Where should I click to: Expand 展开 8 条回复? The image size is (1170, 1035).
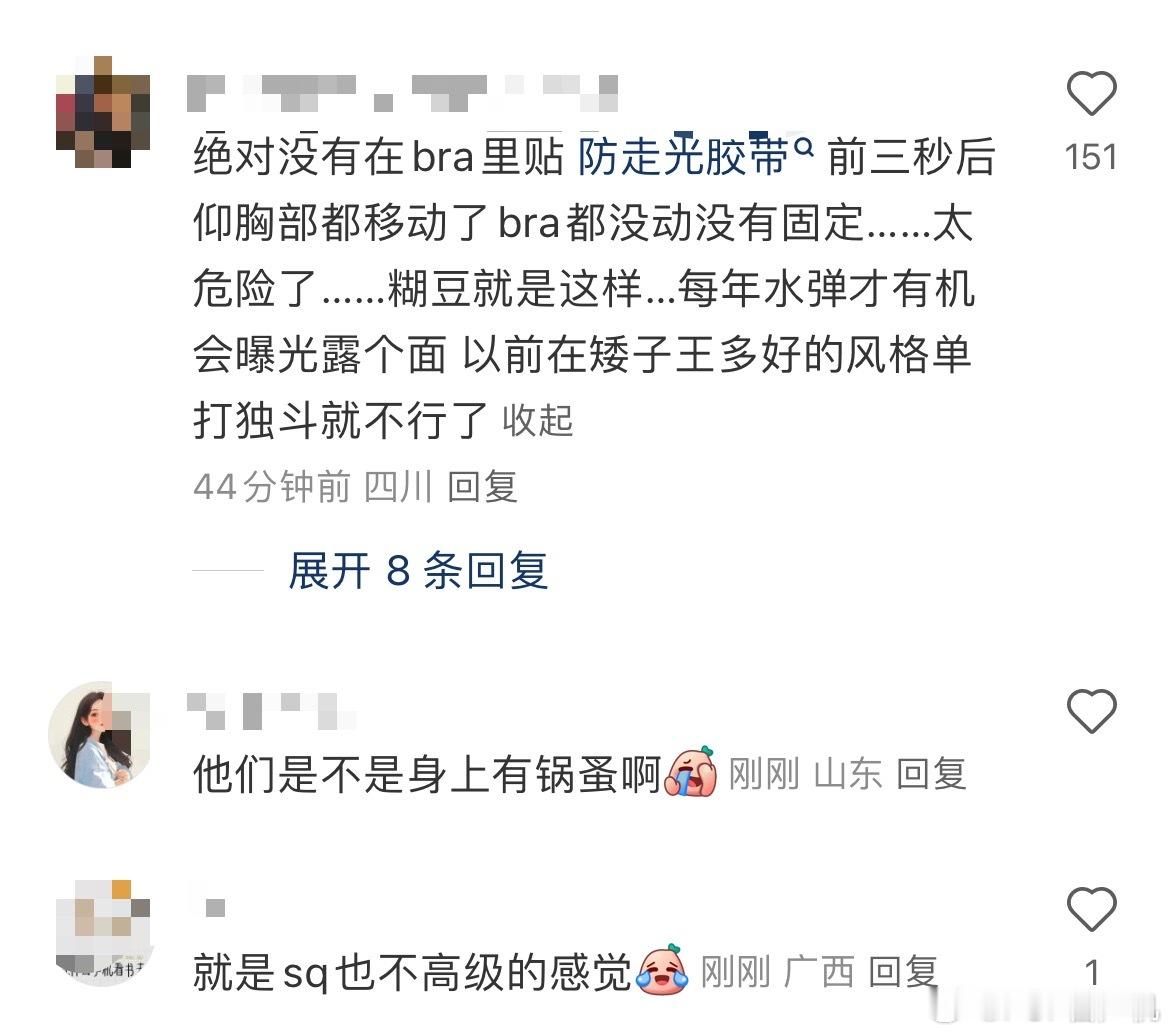tap(418, 571)
